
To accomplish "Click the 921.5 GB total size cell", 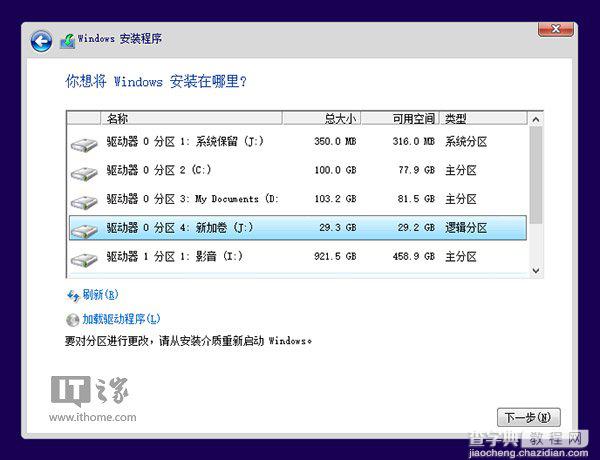I will (335, 256).
